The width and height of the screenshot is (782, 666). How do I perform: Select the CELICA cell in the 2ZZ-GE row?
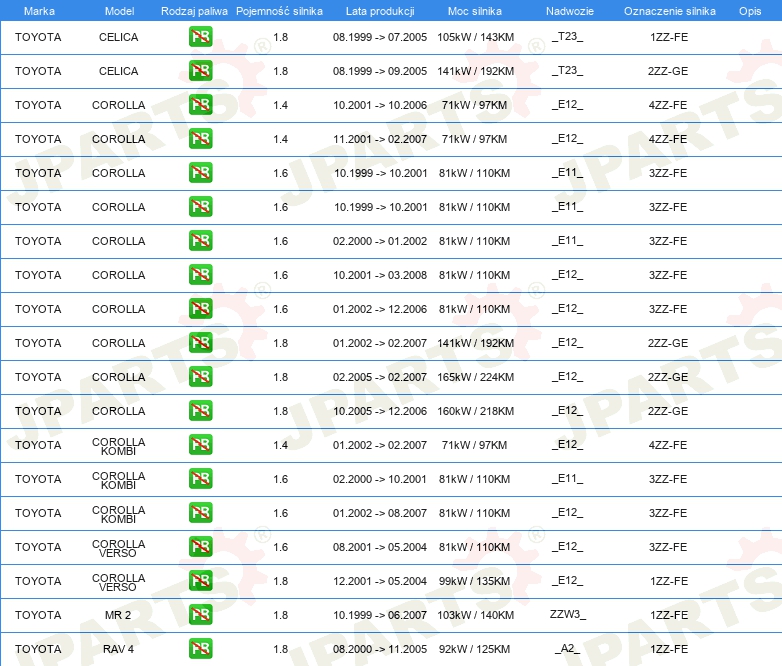118,71
